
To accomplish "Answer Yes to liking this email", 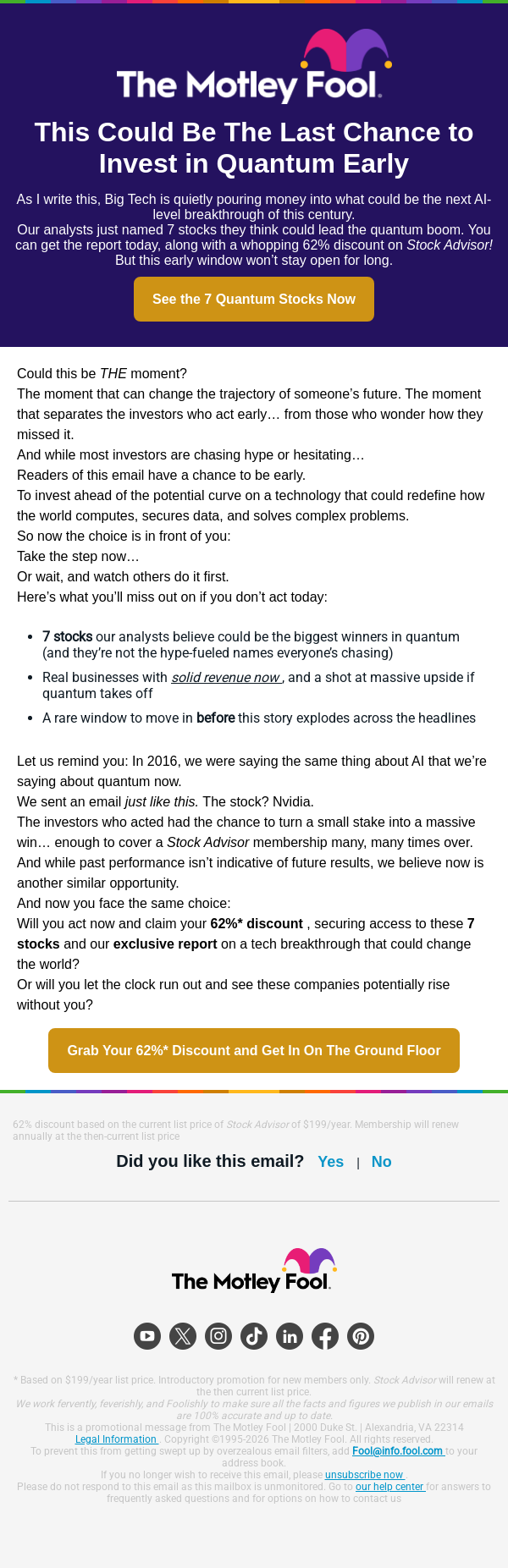I will point(330,1162).
